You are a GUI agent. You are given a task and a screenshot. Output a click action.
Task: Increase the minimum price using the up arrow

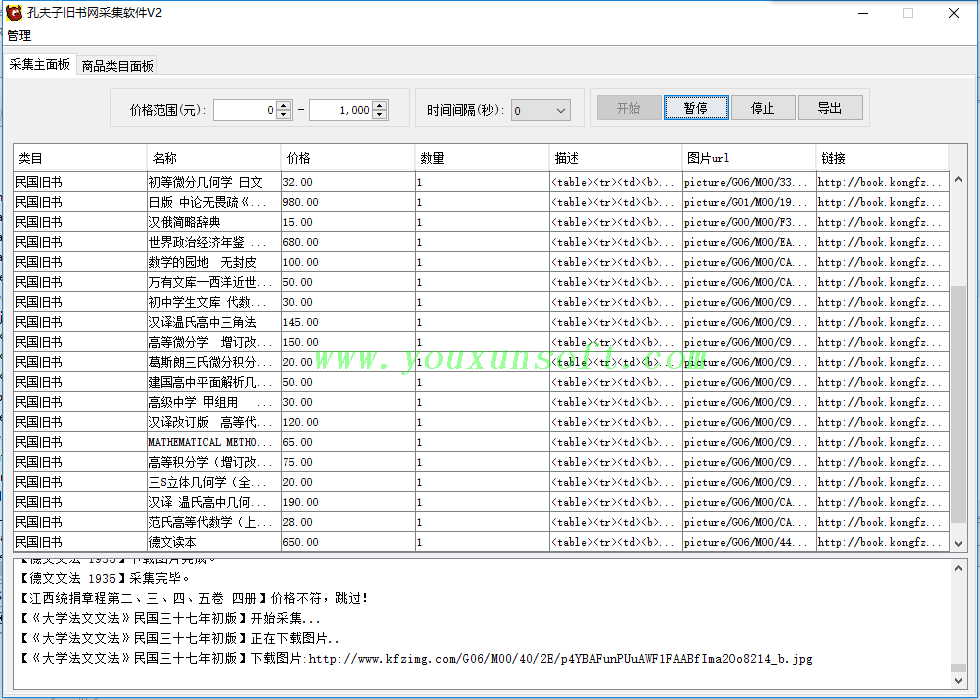tap(284, 105)
